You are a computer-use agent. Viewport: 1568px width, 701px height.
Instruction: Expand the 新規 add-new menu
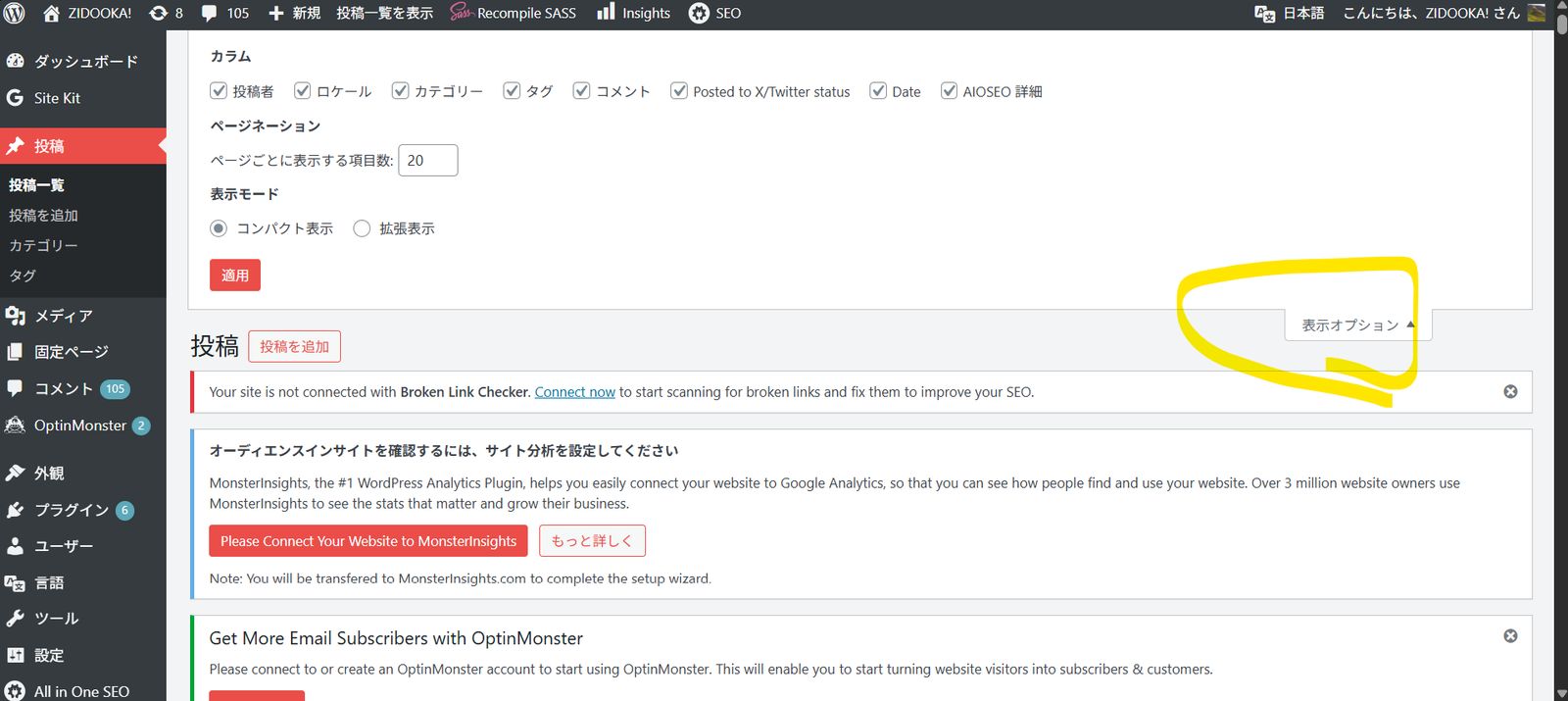(x=295, y=13)
